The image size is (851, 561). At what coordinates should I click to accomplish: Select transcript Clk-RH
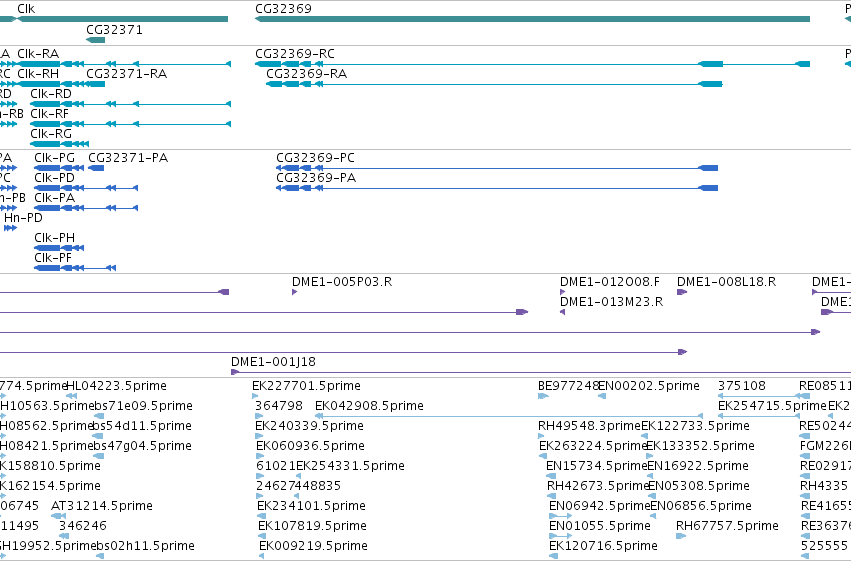tap(38, 74)
